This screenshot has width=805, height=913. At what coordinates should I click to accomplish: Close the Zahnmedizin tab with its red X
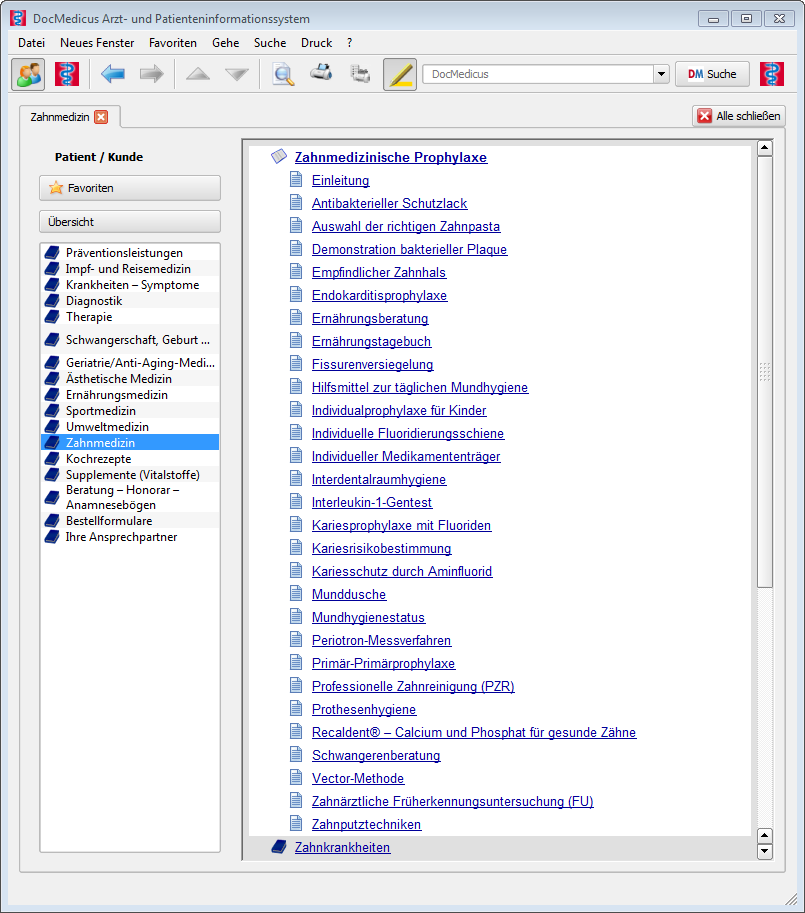click(x=101, y=117)
